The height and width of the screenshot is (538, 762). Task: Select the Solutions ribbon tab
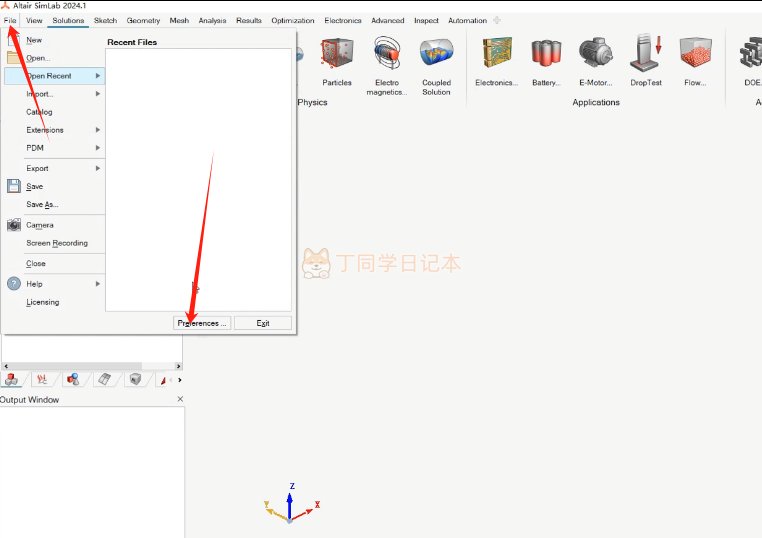[x=69, y=20]
